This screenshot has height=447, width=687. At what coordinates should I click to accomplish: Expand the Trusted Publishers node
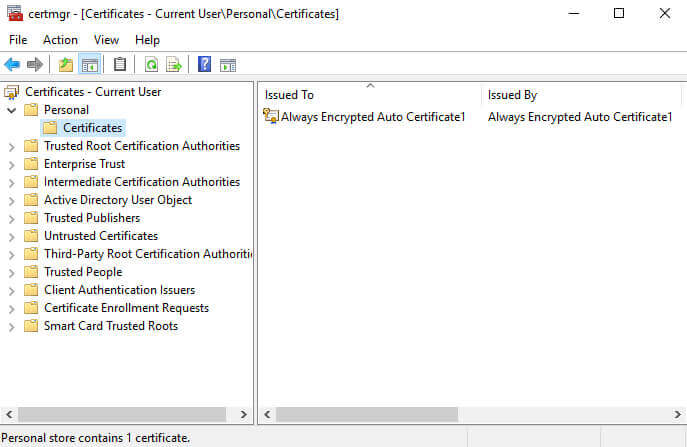(12, 219)
